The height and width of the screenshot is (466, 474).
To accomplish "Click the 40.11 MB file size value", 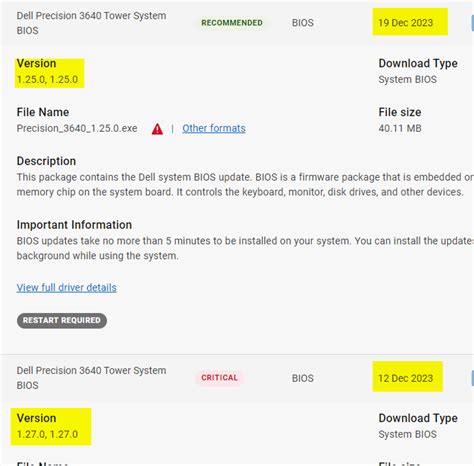I will (400, 128).
